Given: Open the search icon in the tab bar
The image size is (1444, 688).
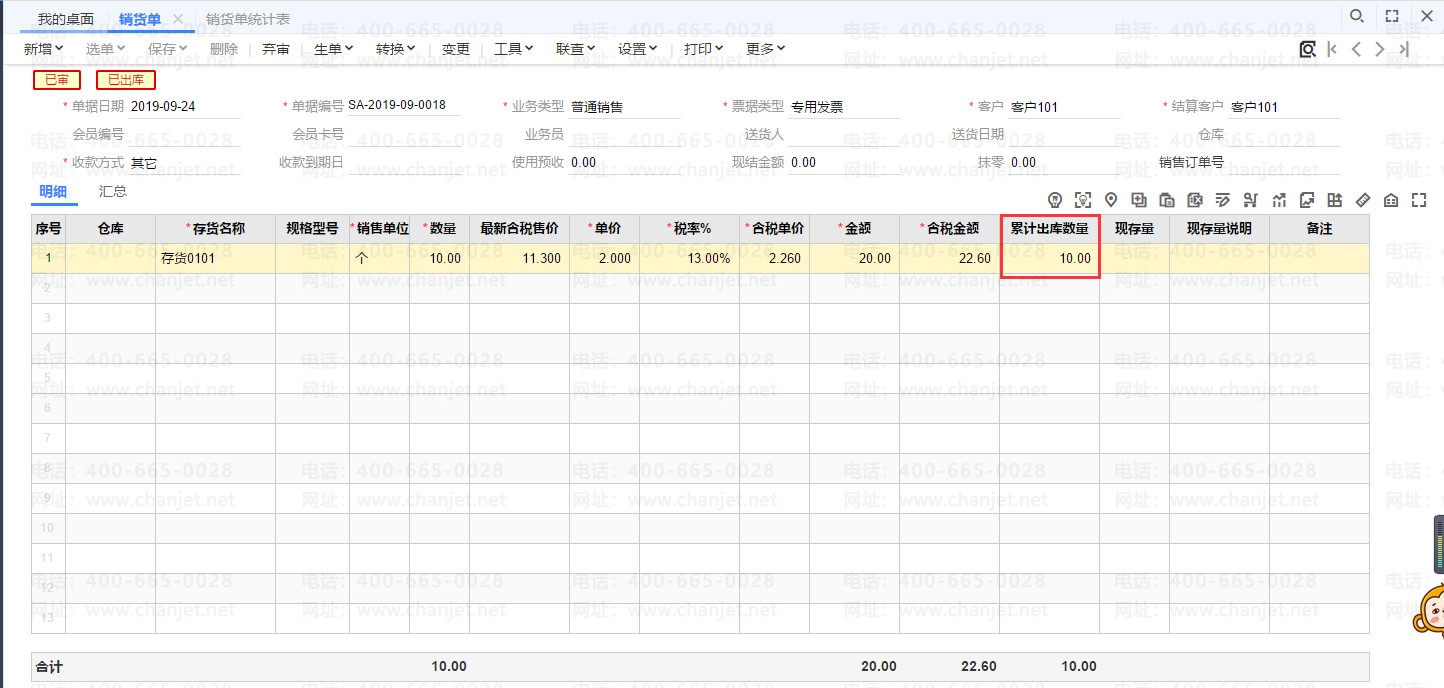Looking at the screenshot, I should (1357, 16).
